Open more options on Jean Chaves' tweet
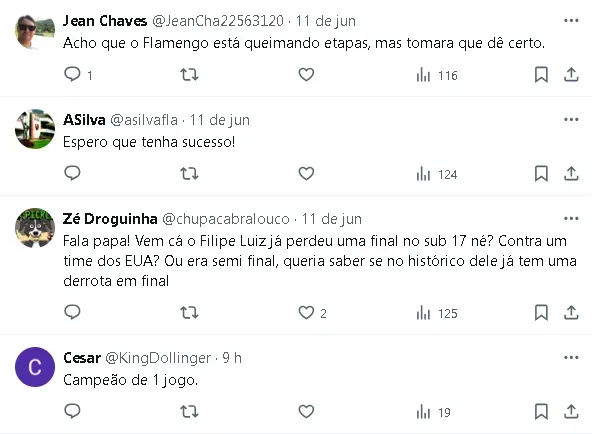 (x=571, y=21)
